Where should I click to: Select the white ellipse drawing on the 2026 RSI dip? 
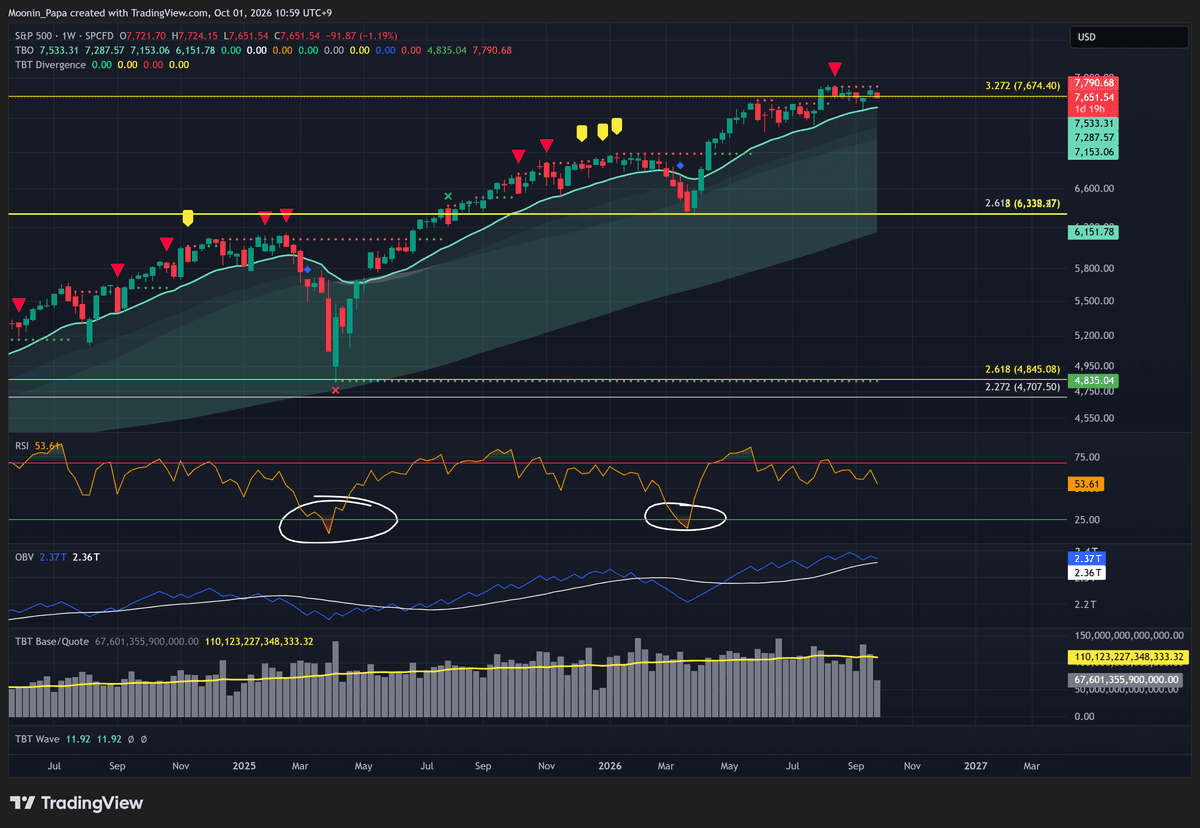(x=686, y=516)
